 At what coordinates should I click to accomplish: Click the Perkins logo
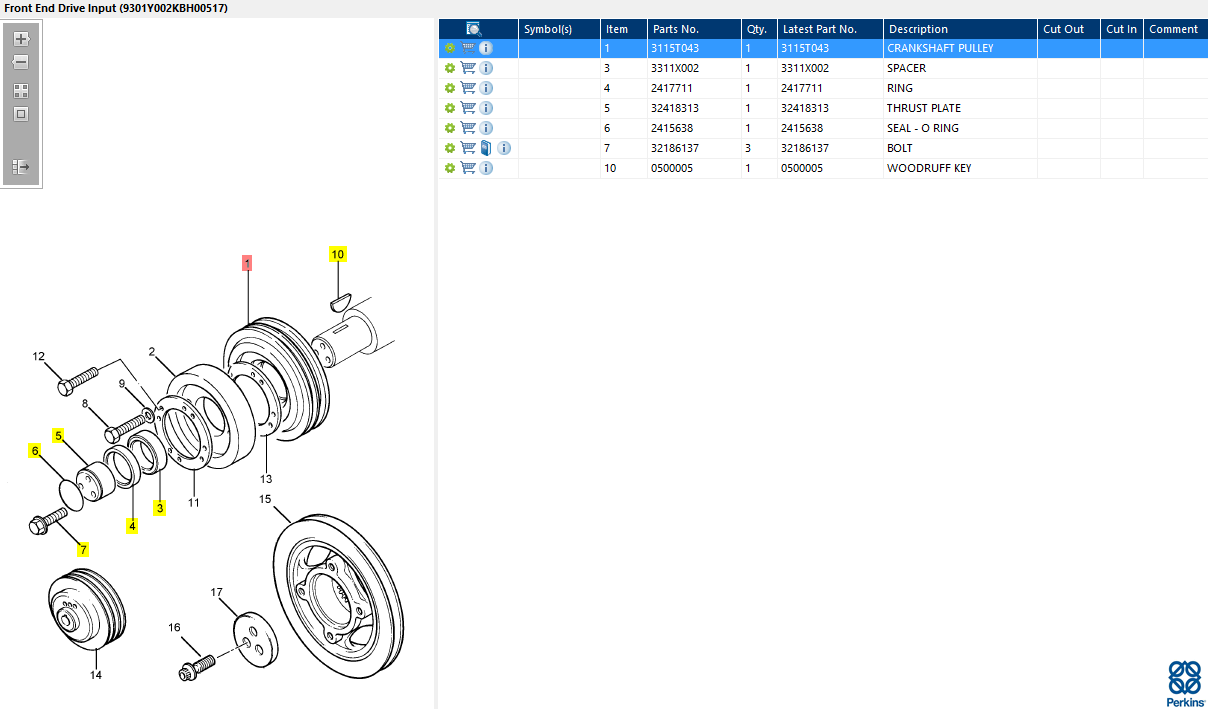coord(1184,683)
